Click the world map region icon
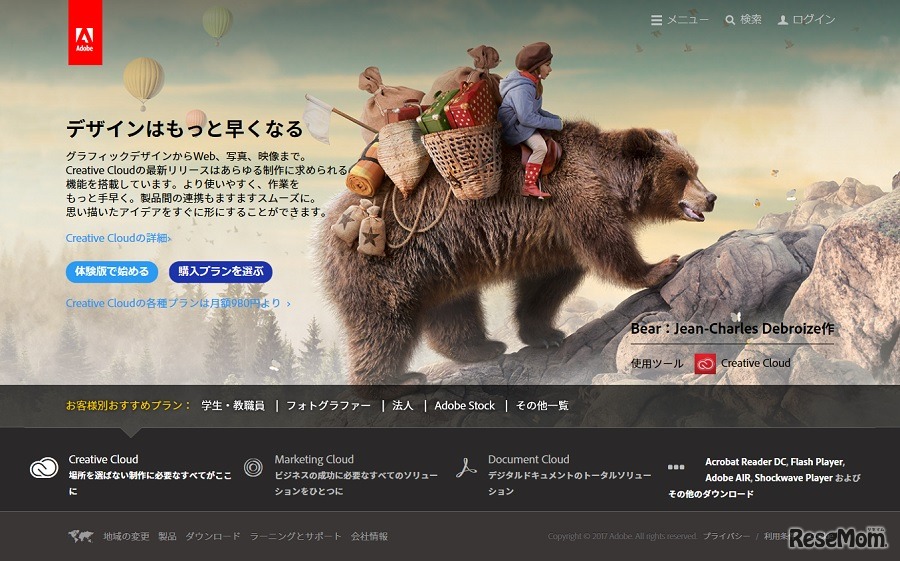 point(80,536)
